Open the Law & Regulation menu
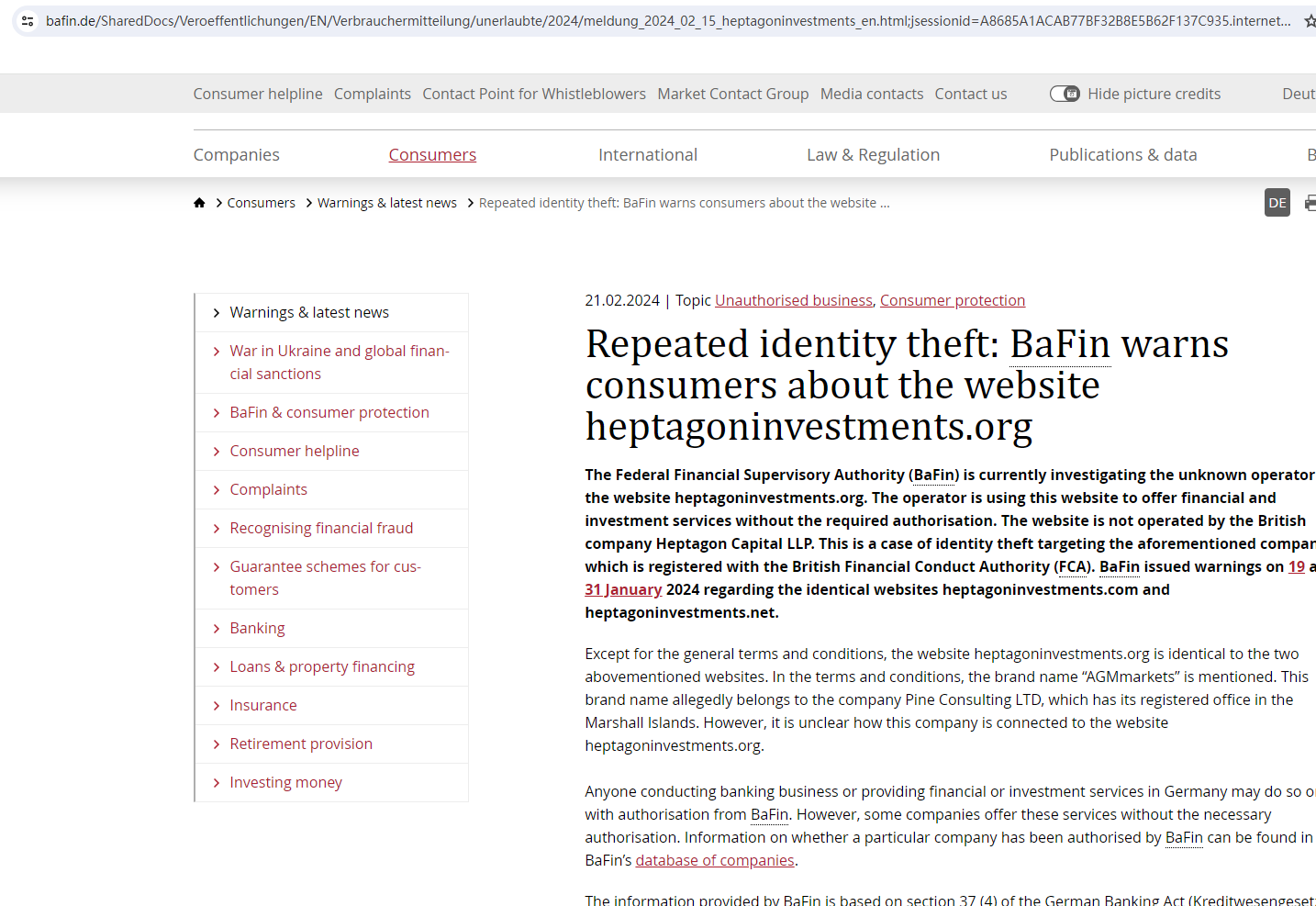Viewport: 1316px width, 906px height. click(x=873, y=155)
